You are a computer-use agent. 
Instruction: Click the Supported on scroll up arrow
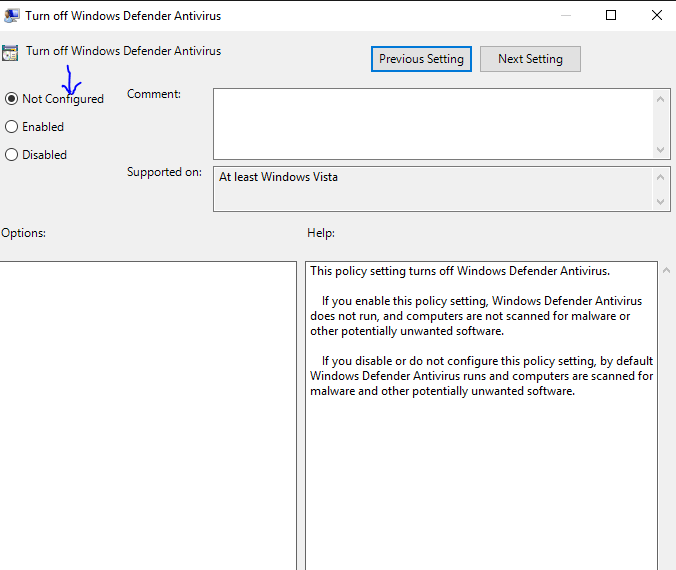(661, 177)
